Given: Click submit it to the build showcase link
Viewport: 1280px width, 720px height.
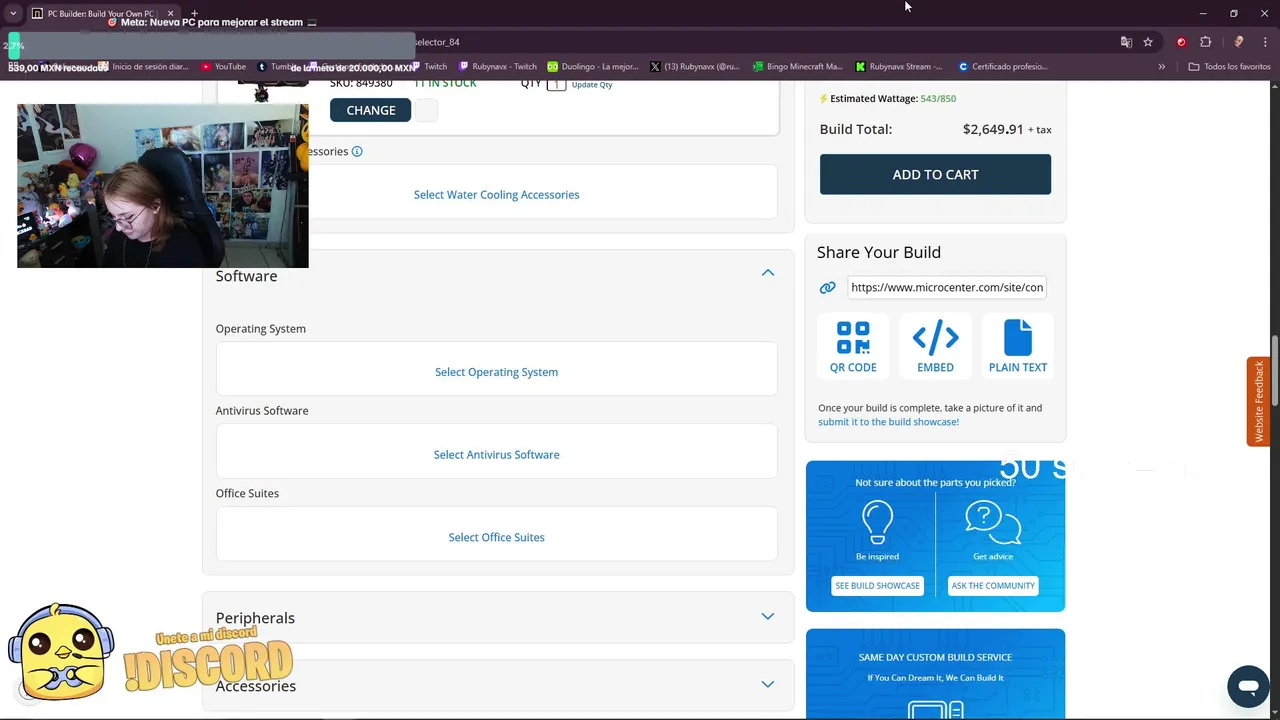Looking at the screenshot, I should coord(888,422).
